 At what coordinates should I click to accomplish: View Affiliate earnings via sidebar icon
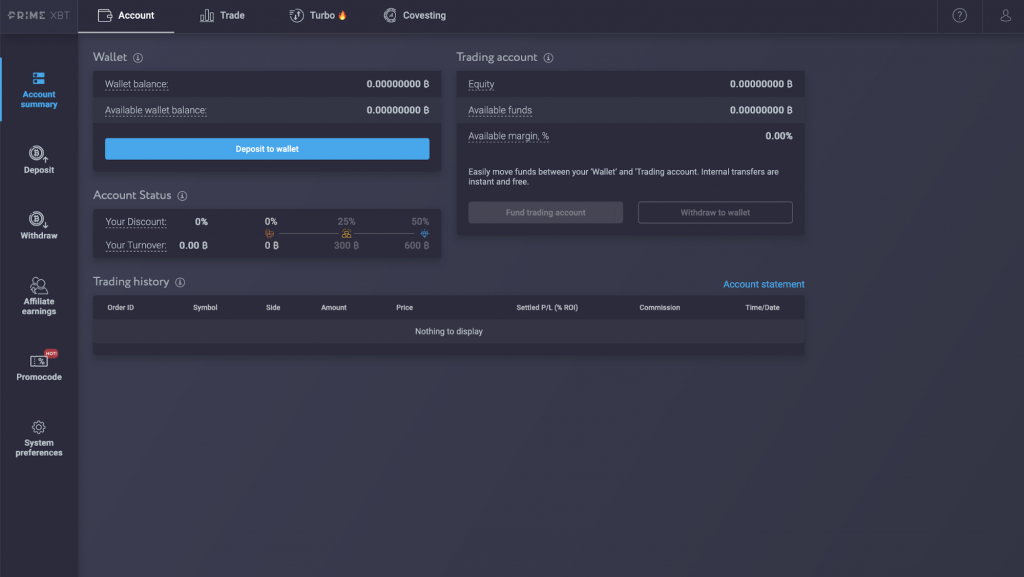click(38, 295)
